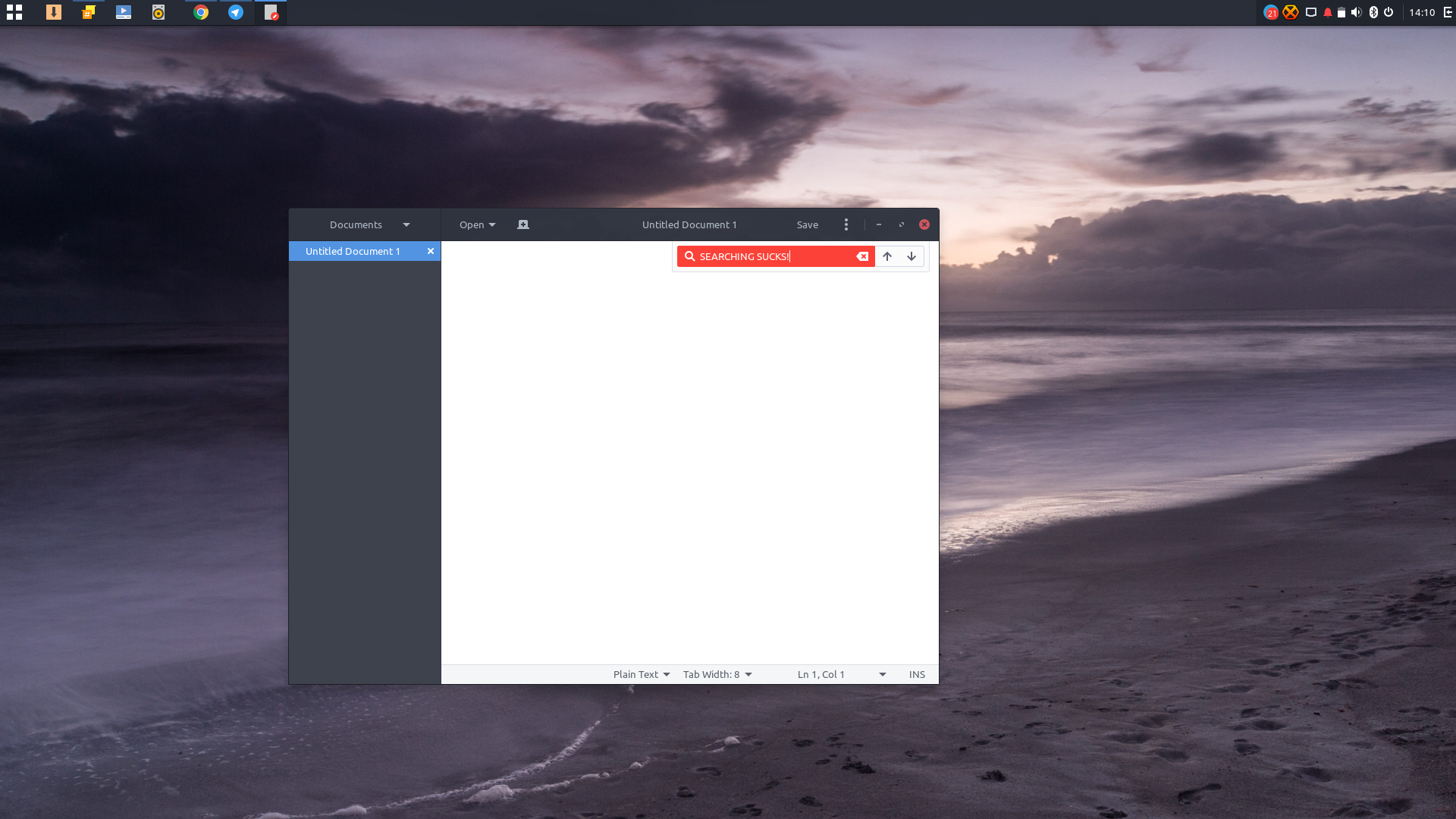Open Telegram from the panel
The height and width of the screenshot is (819, 1456).
click(236, 12)
